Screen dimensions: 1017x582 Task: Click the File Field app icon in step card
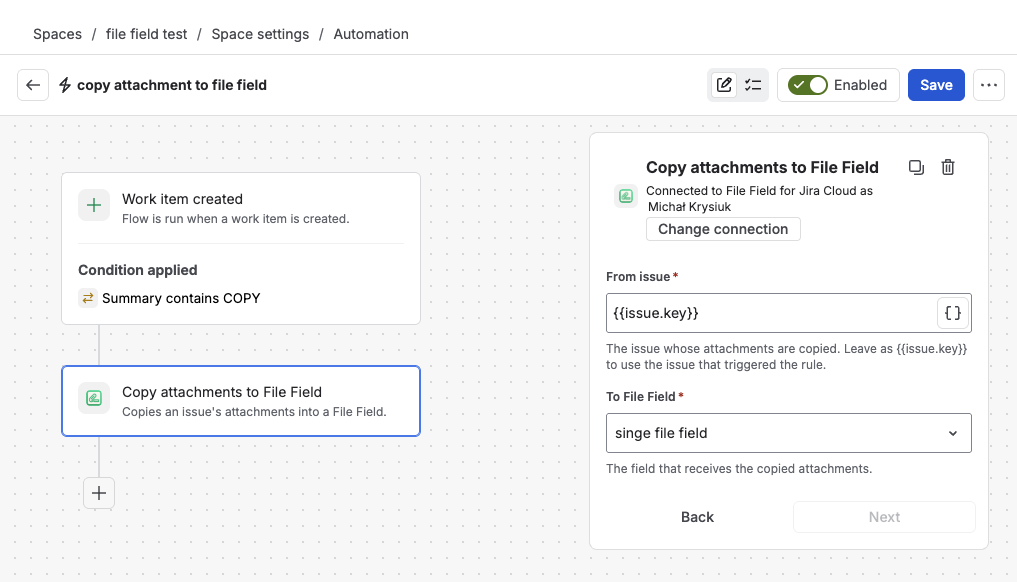tap(94, 398)
